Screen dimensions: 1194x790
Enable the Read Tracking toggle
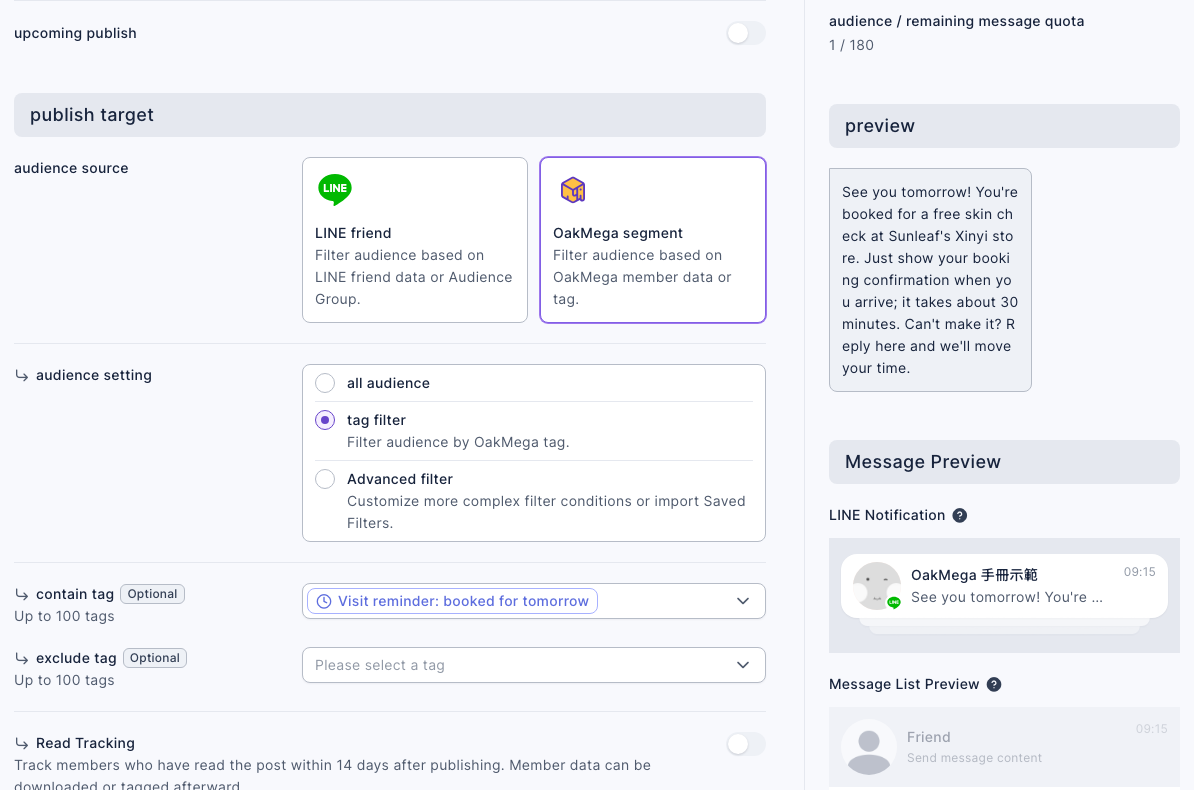tap(745, 744)
